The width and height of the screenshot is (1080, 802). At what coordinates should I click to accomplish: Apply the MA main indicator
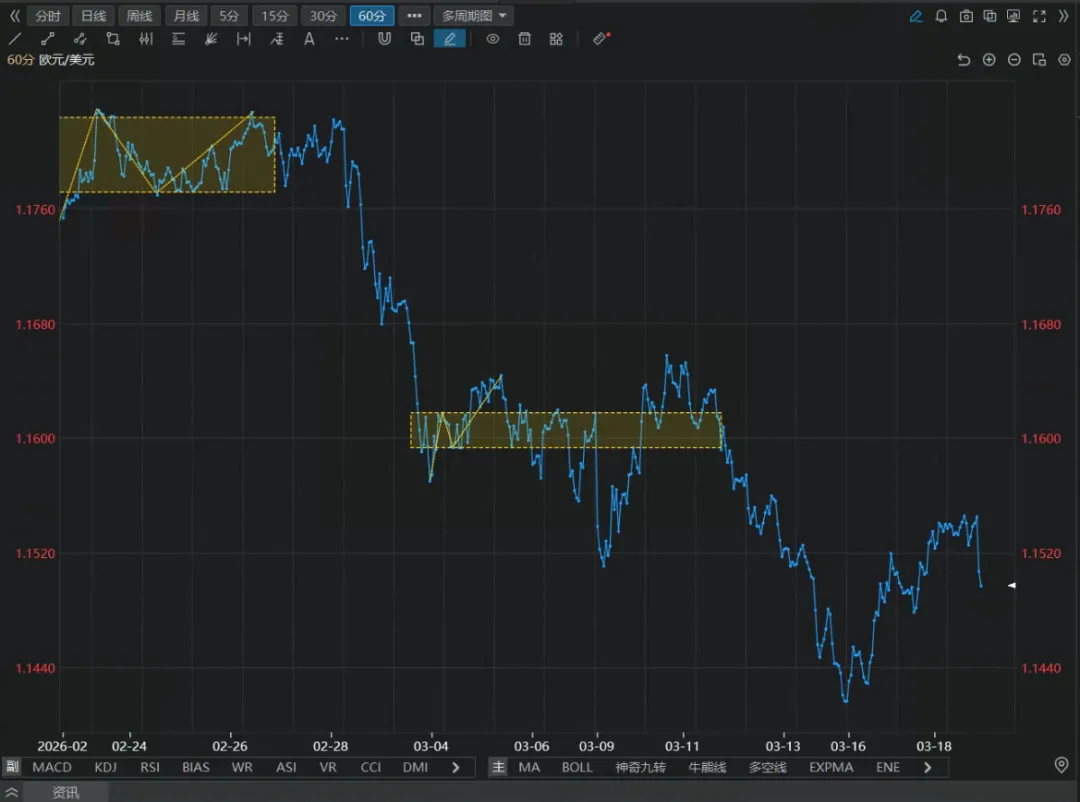(529, 767)
